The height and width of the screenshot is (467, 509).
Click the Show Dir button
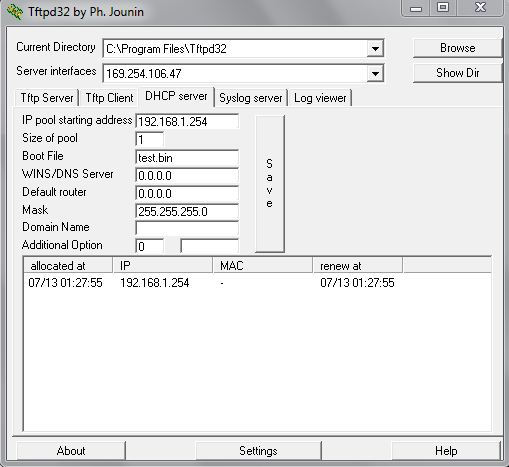click(x=458, y=73)
